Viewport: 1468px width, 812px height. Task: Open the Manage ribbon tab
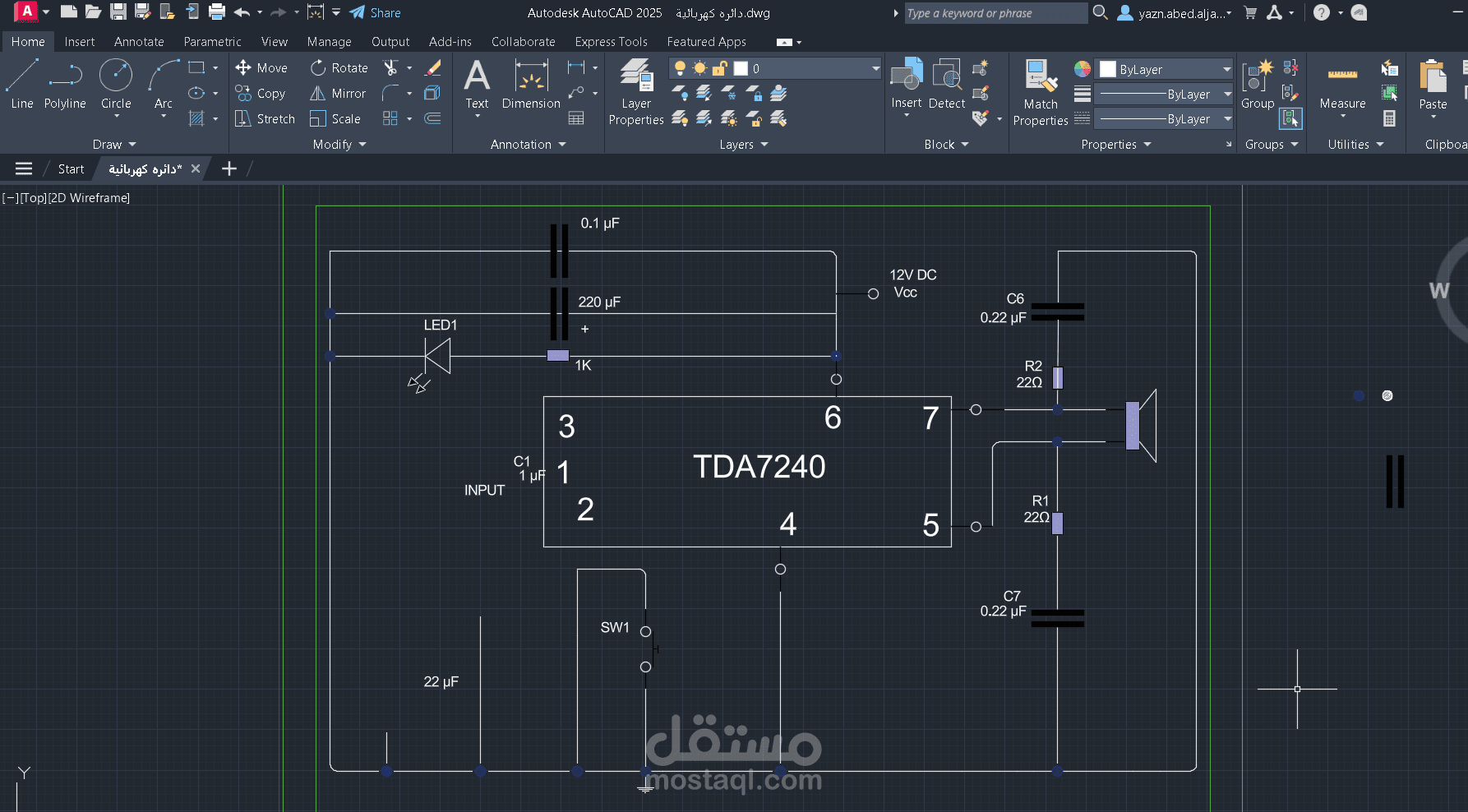[x=329, y=41]
